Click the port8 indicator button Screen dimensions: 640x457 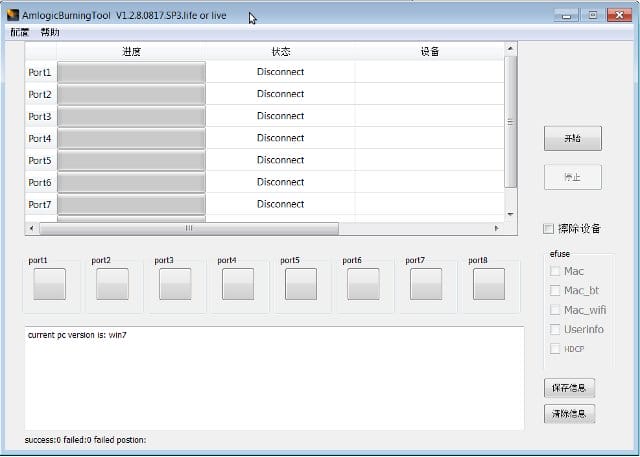(489, 284)
